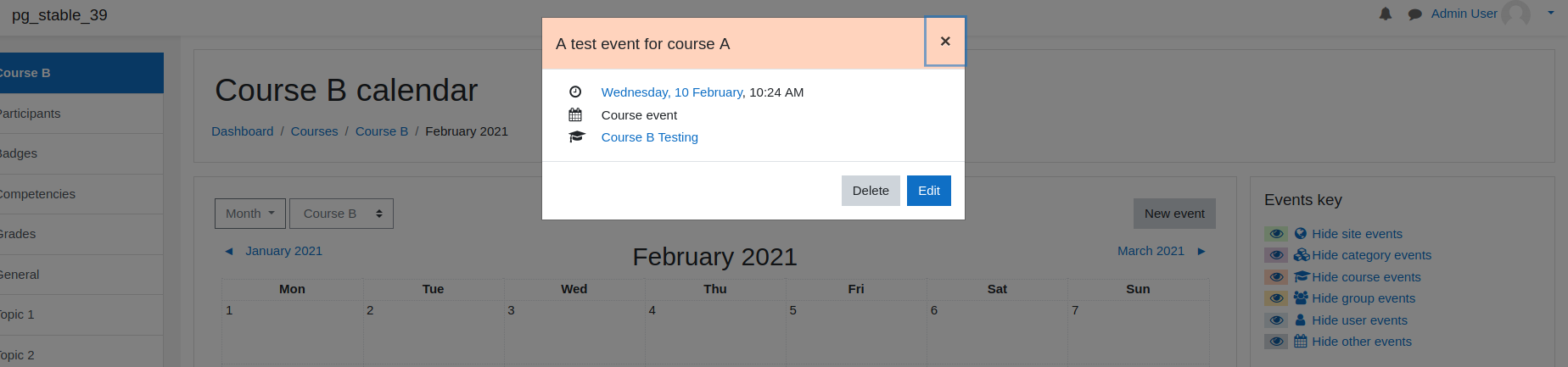Click the globe icon for site events

pos(1301,233)
